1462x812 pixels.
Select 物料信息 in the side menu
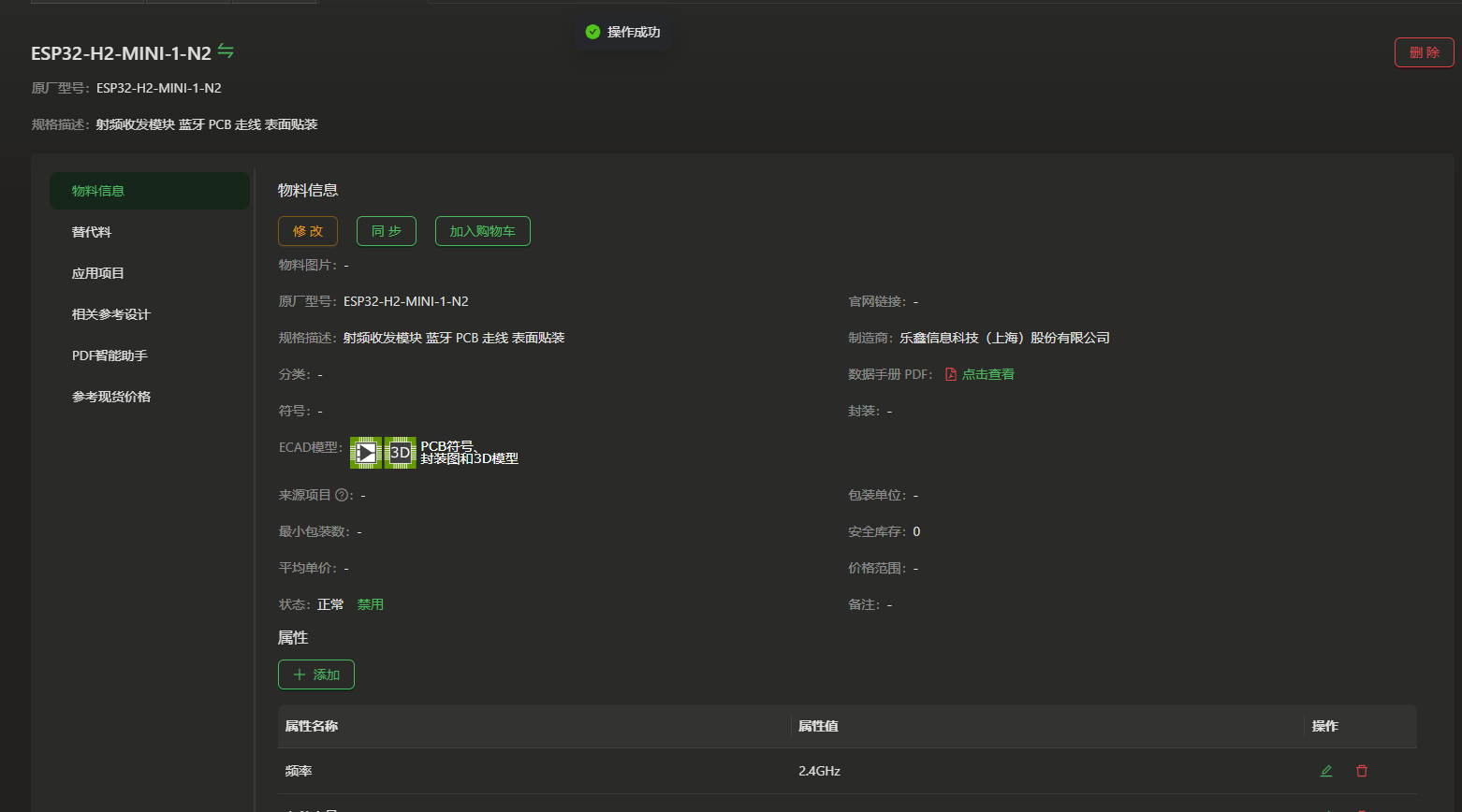(x=150, y=191)
